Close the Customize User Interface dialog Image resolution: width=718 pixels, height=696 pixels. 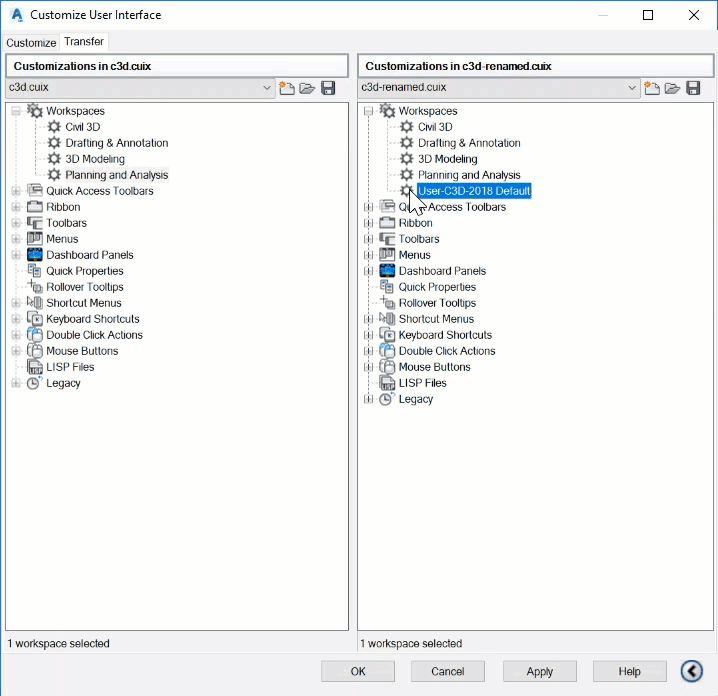[694, 15]
